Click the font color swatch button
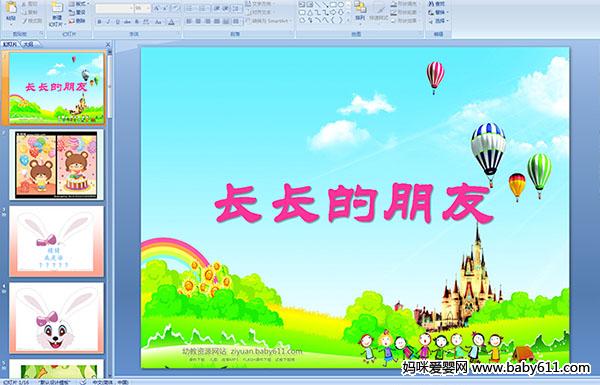The width and height of the screenshot is (600, 385). pos(171,22)
